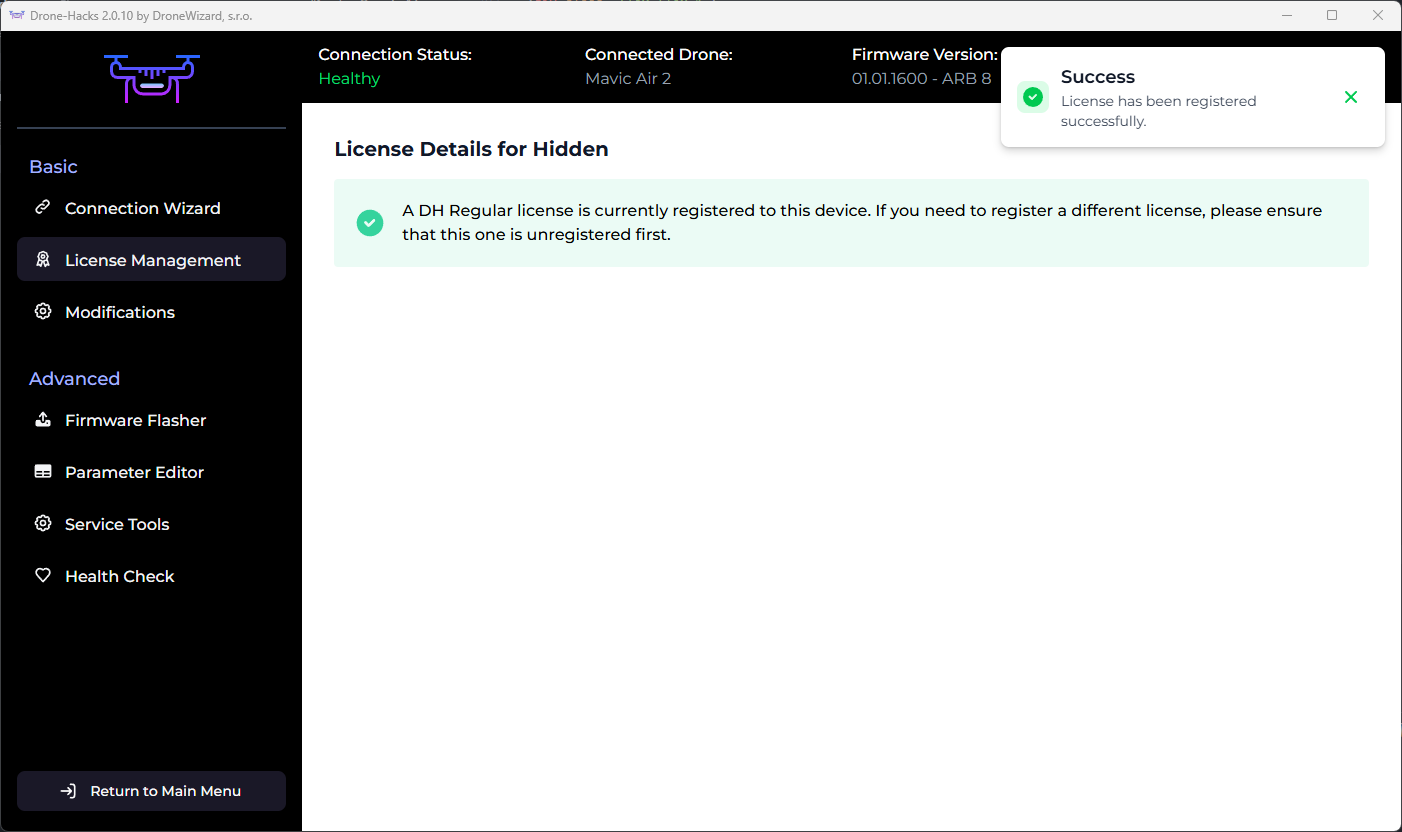Go to the Modifications section
The width and height of the screenshot is (1402, 832).
pyautogui.click(x=120, y=312)
